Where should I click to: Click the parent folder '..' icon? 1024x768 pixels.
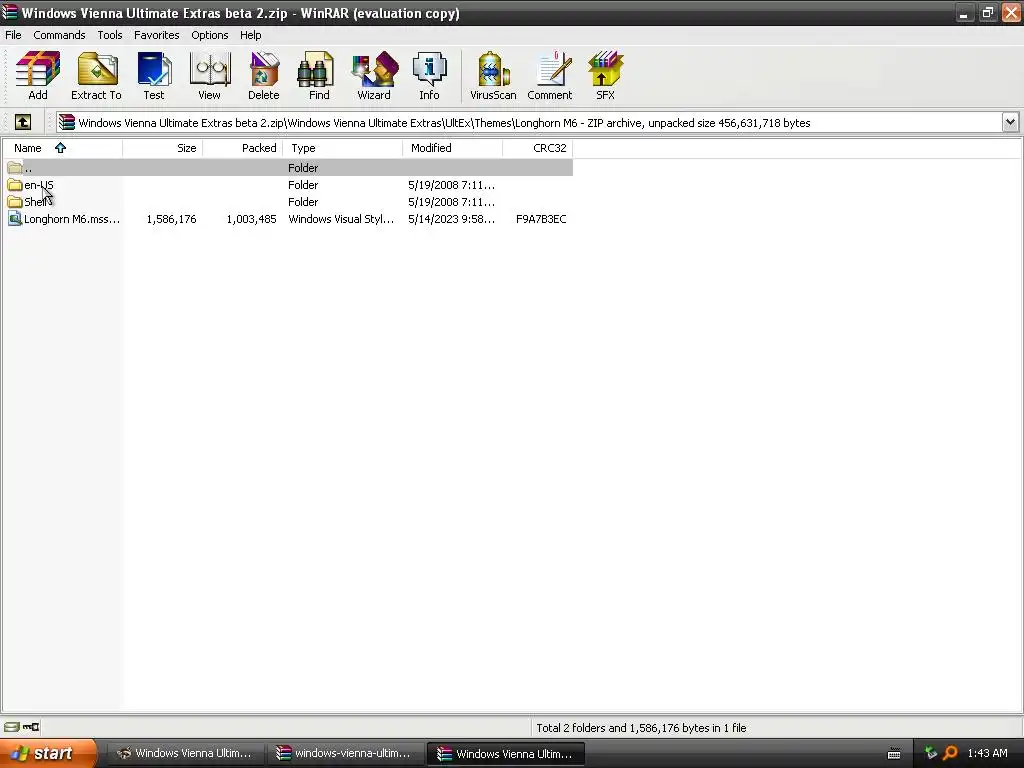[15, 168]
